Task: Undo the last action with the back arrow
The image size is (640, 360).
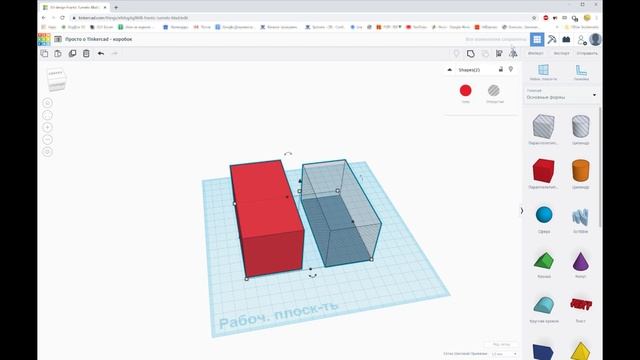Action: [101, 53]
